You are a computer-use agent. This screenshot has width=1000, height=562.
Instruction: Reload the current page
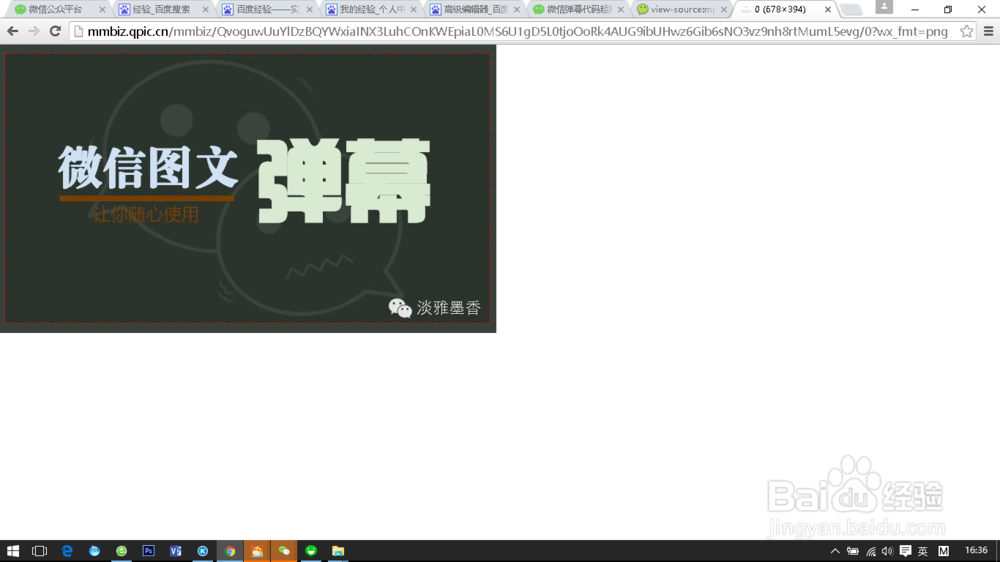(x=55, y=31)
